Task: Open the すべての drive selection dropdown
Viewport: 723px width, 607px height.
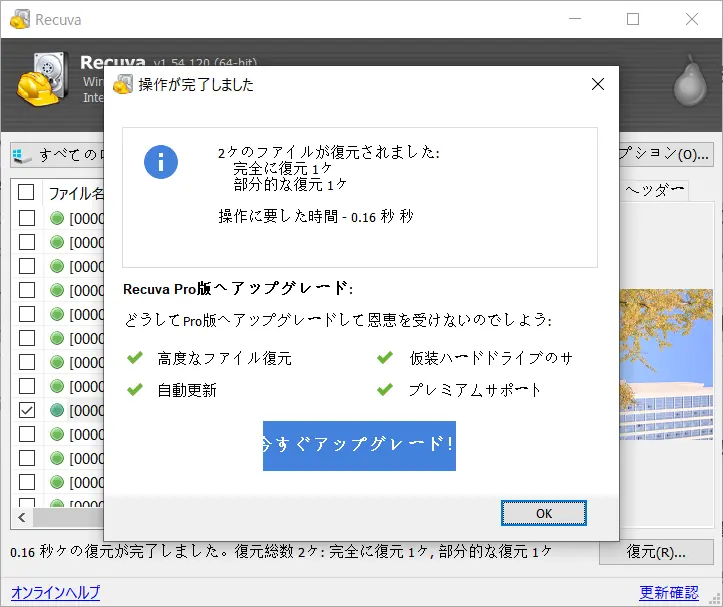Action: [x=58, y=155]
